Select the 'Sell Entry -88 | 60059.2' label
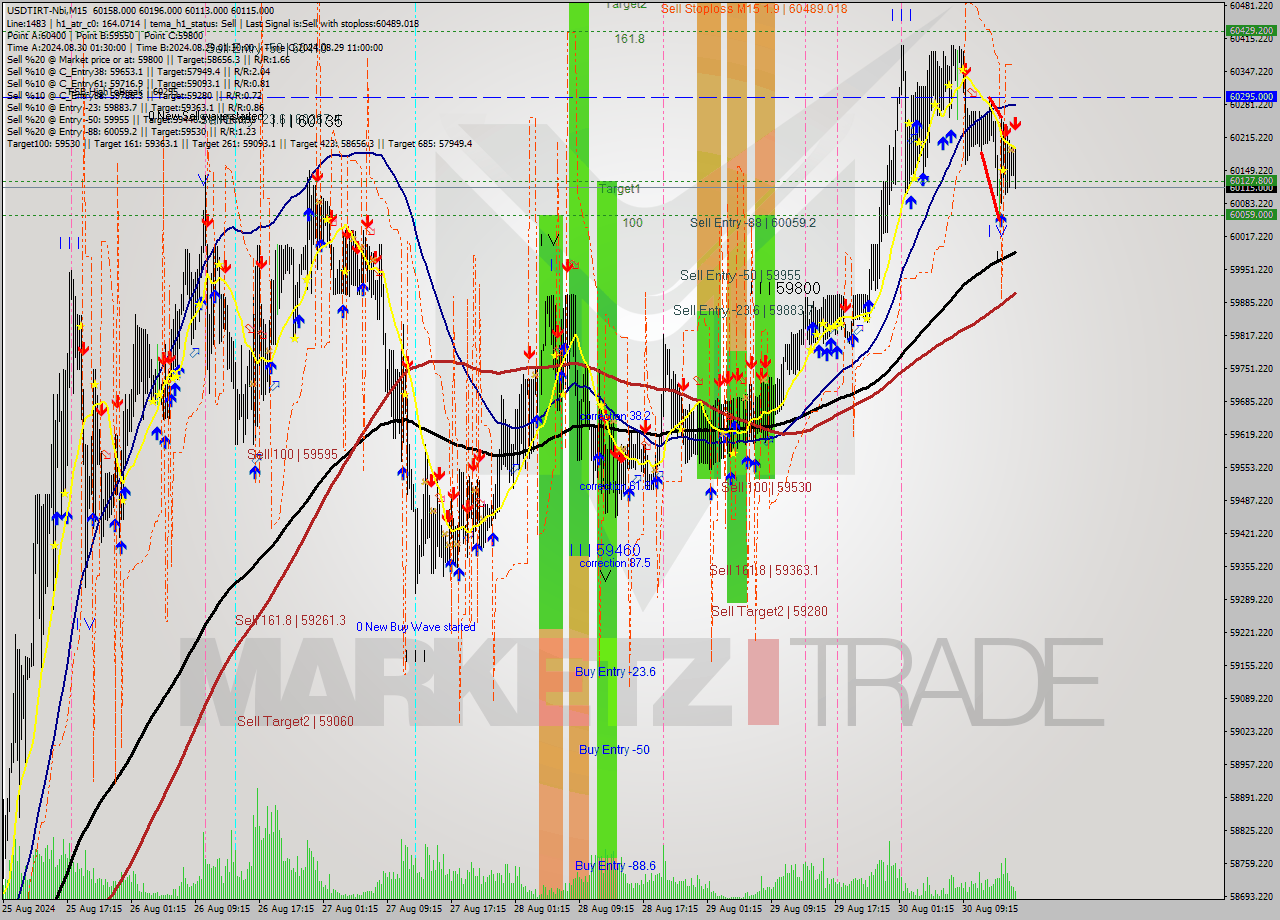The width and height of the screenshot is (1280, 920). pyautogui.click(x=753, y=222)
